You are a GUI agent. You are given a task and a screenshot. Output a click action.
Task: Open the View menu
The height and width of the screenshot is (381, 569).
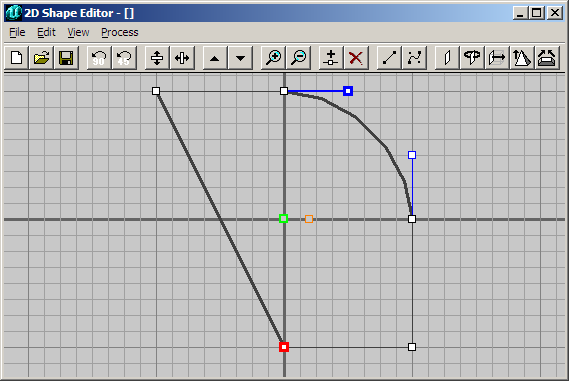point(78,32)
